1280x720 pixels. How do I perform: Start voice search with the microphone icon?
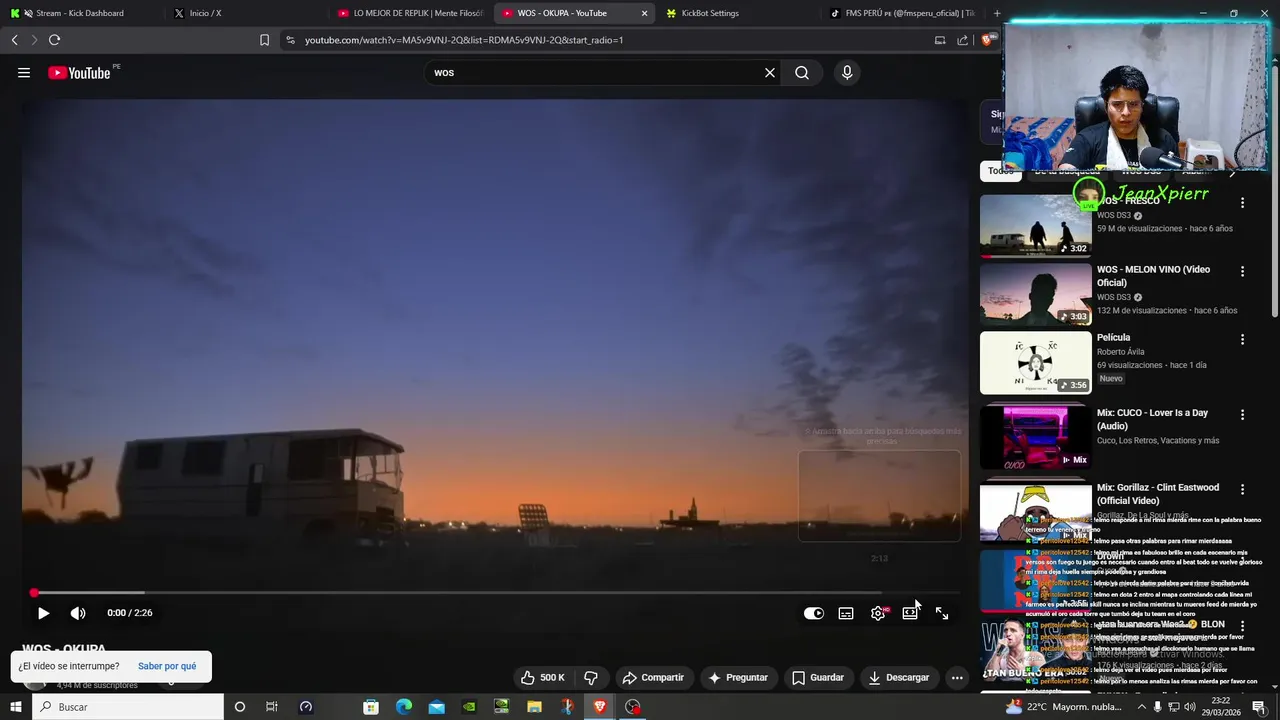pyautogui.click(x=847, y=73)
